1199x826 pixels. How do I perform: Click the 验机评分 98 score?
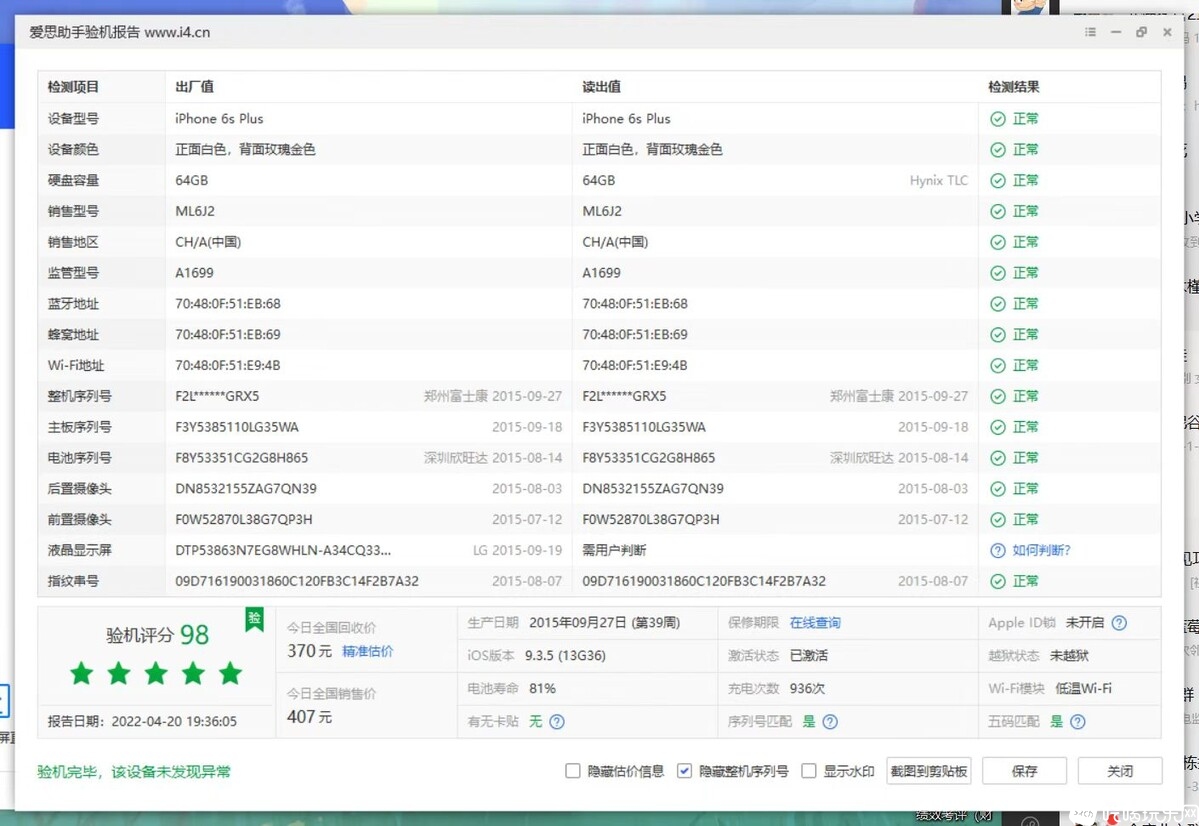(157, 635)
